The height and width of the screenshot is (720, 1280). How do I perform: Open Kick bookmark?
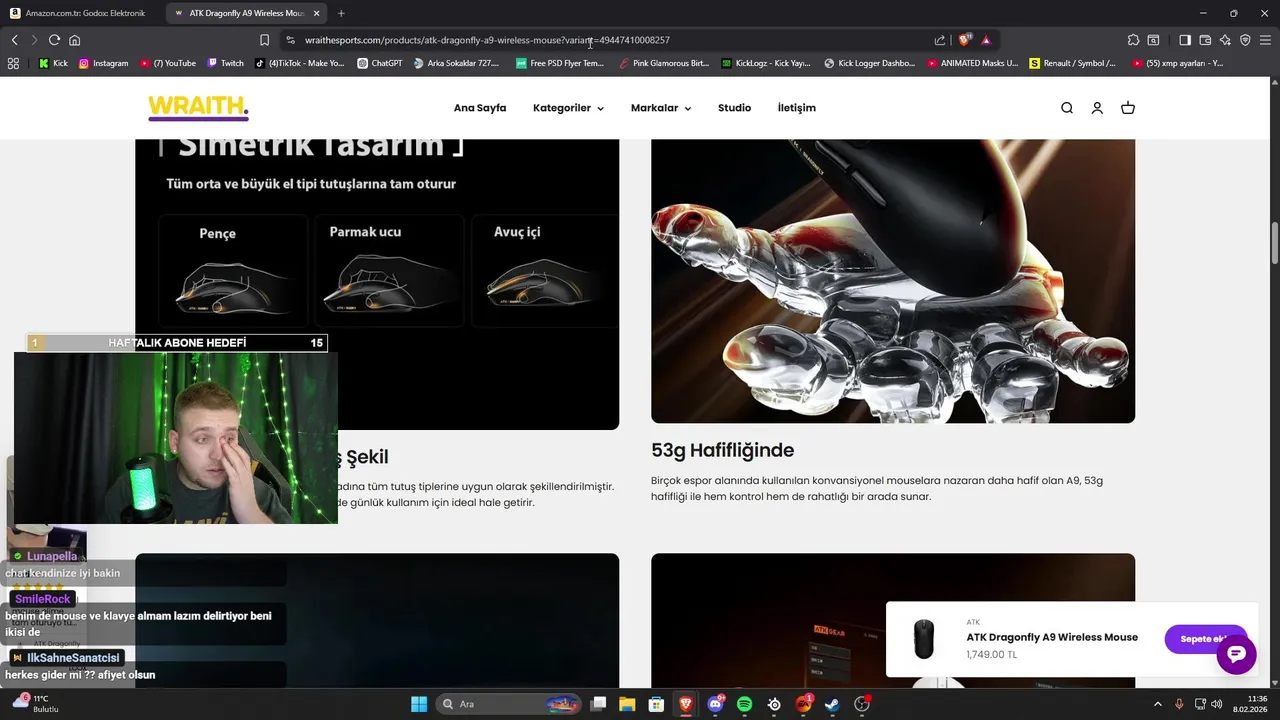click(x=53, y=63)
